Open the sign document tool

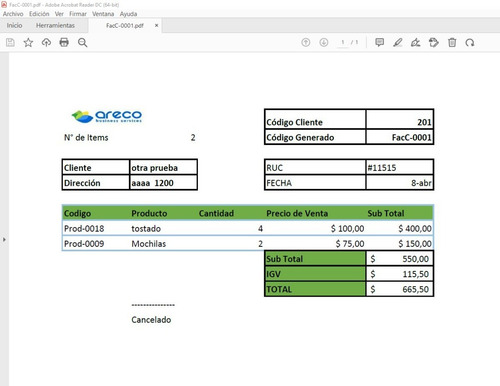(x=415, y=43)
